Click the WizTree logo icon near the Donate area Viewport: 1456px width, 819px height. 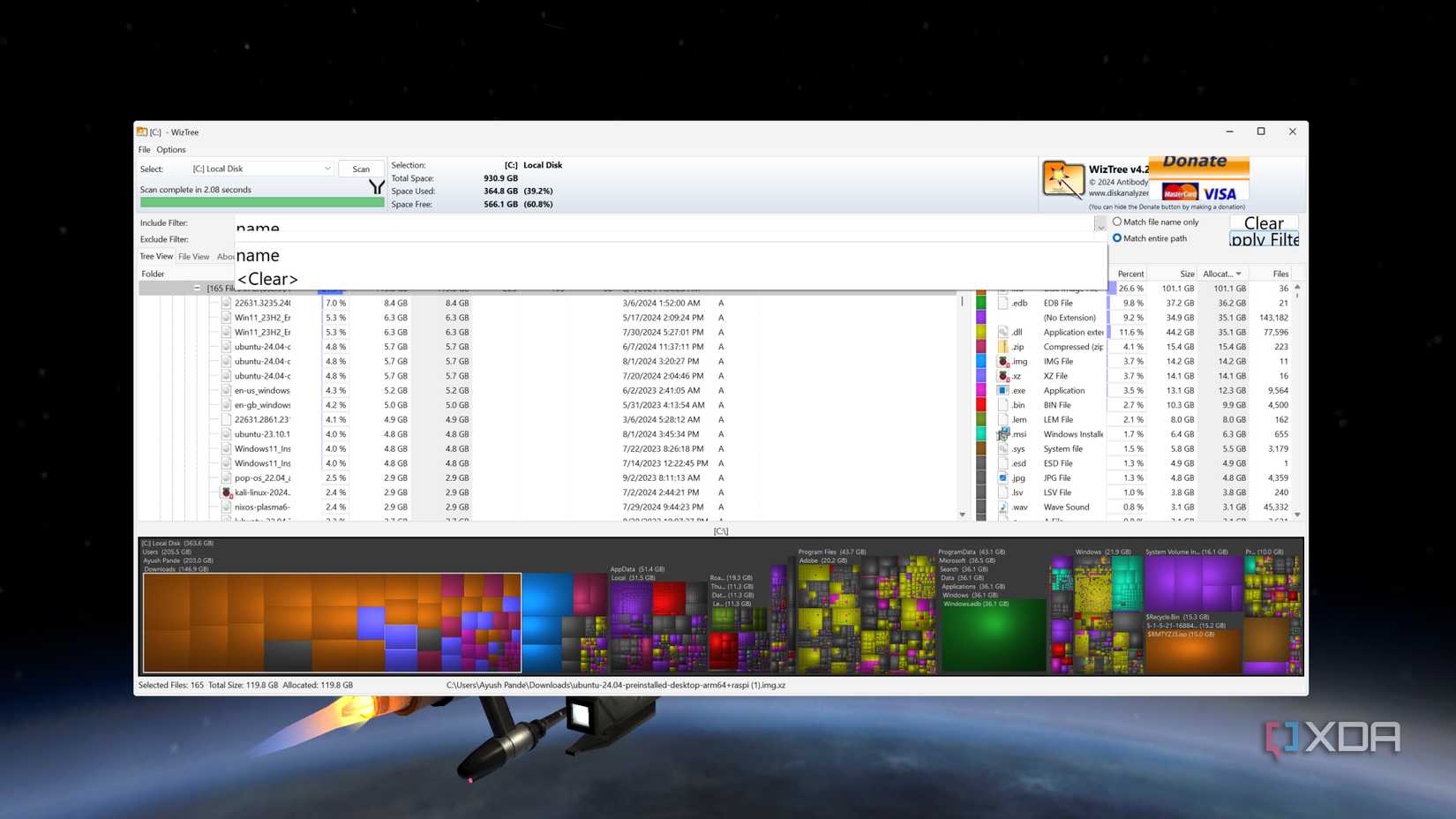1063,178
